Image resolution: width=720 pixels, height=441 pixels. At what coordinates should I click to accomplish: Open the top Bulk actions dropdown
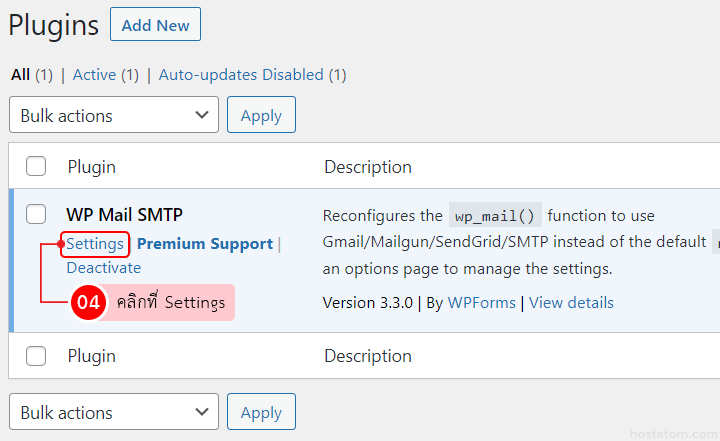[x=114, y=115]
